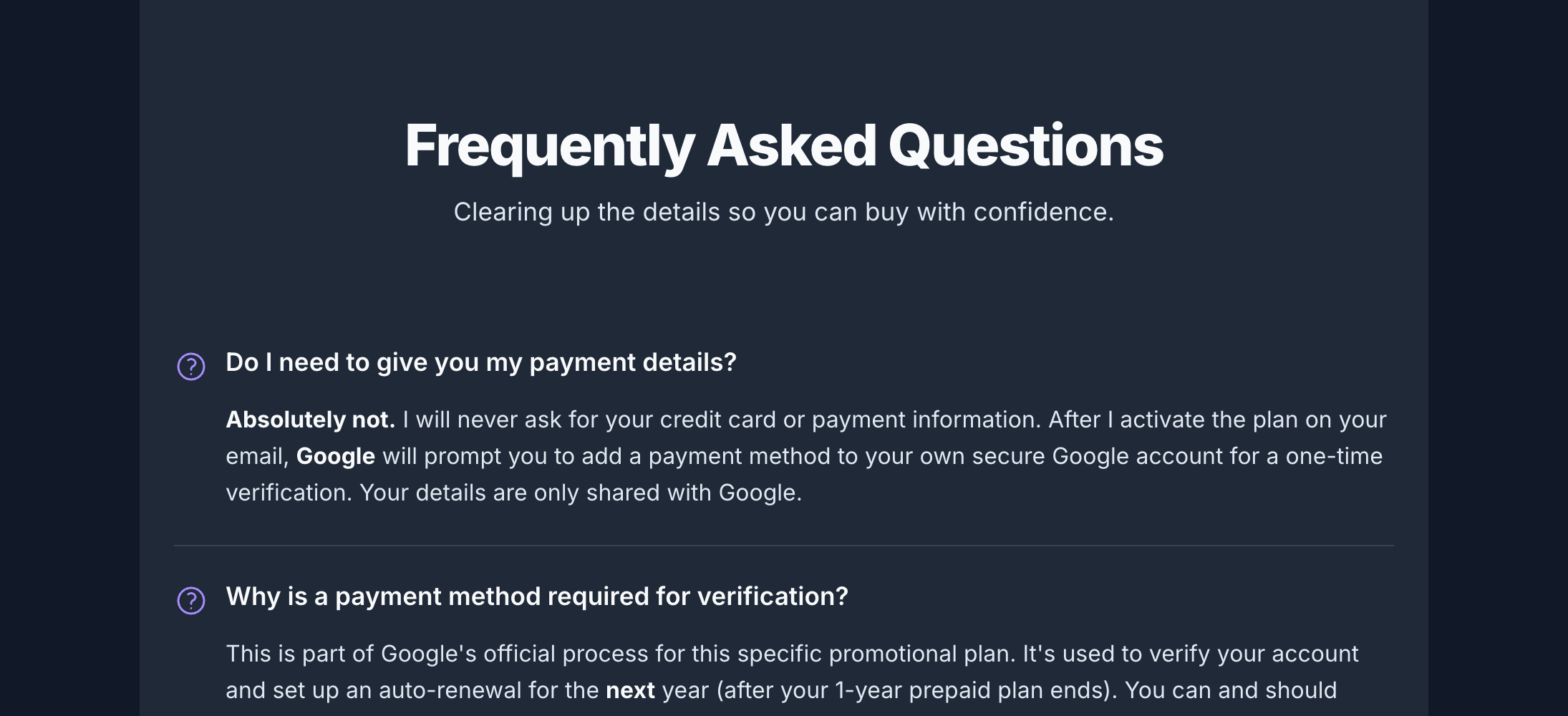Collapse the "Why is a payment method required" question
1568x716 pixels.
click(x=537, y=596)
